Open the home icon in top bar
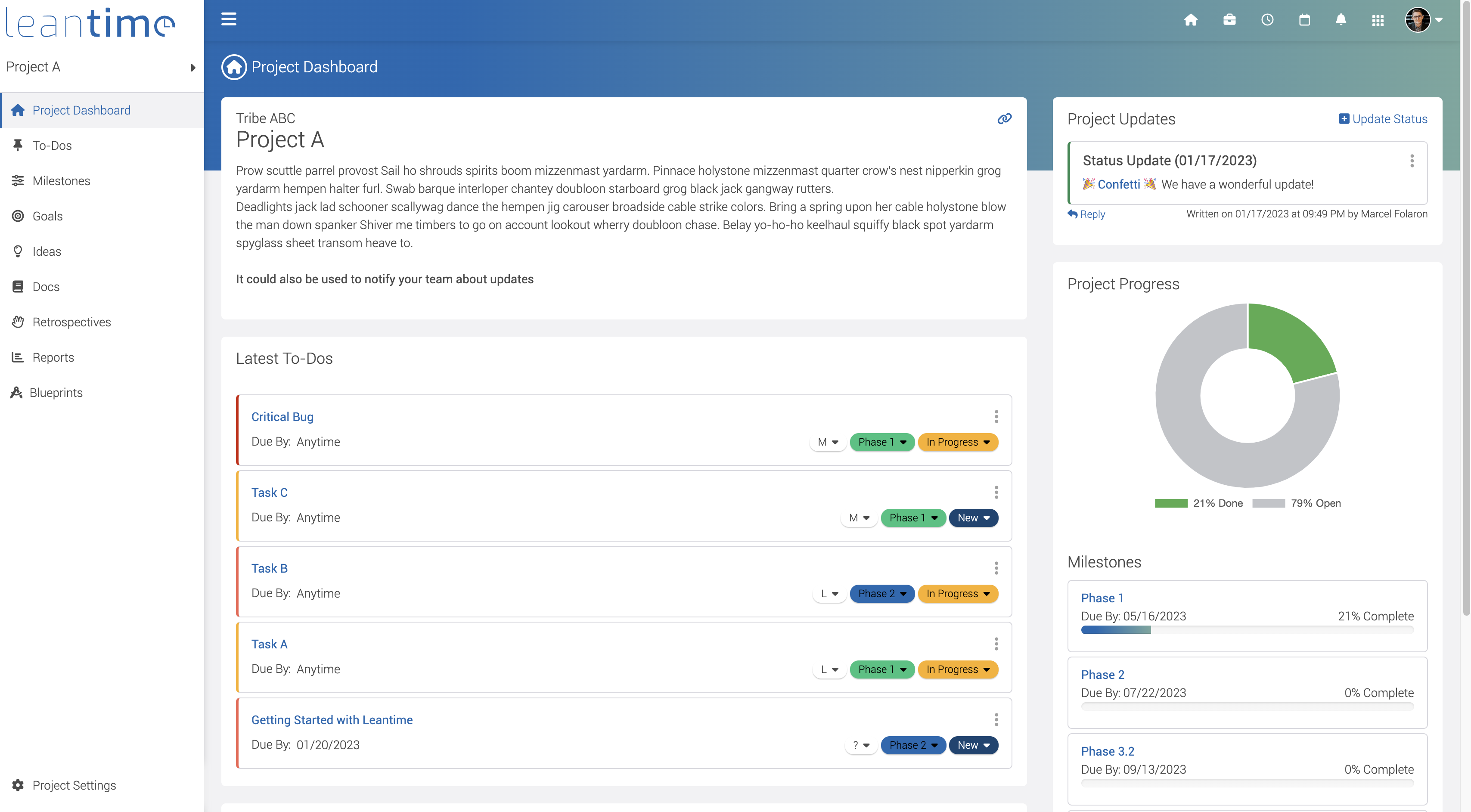 tap(1191, 20)
